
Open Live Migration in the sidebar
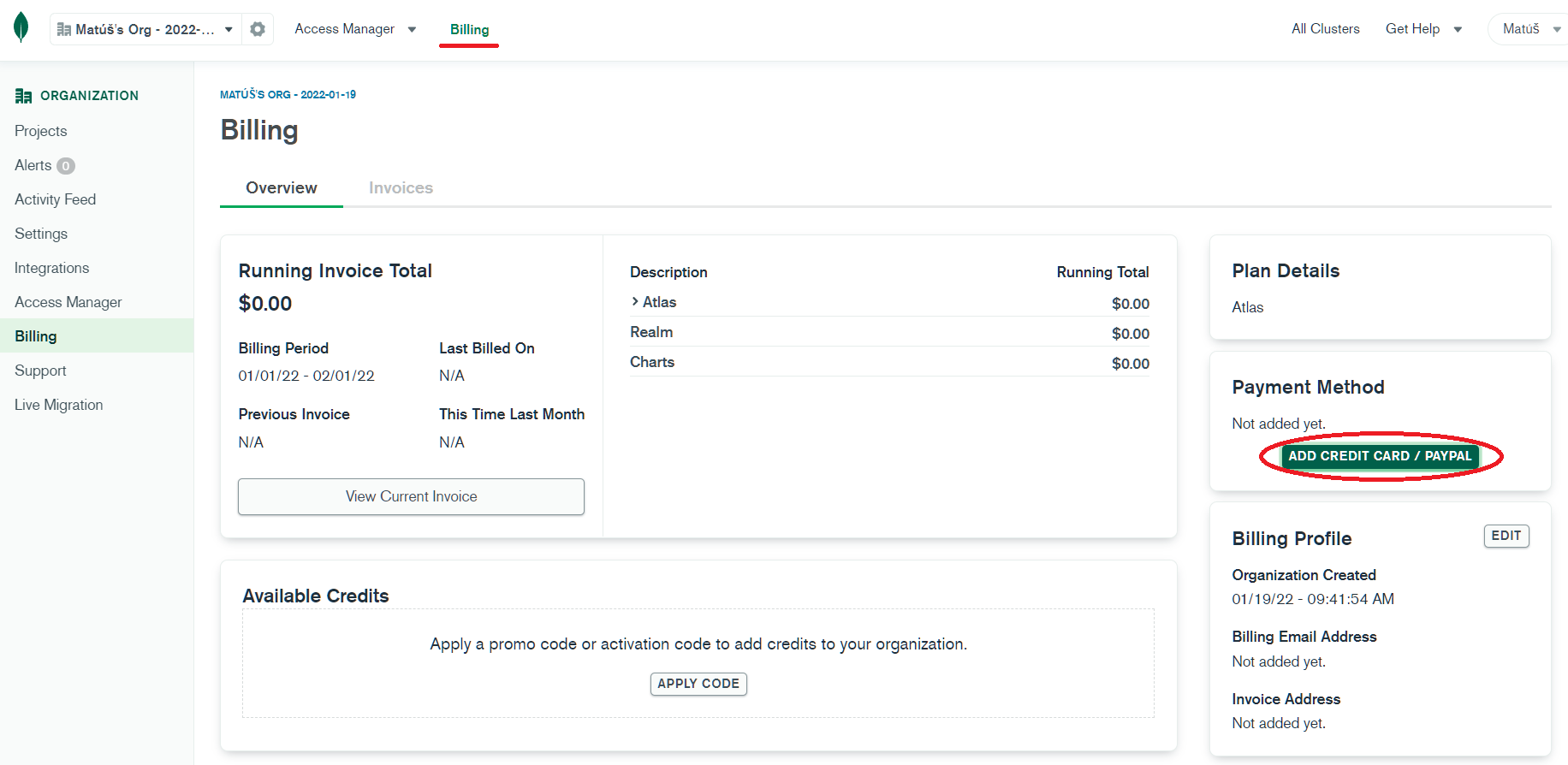pos(59,405)
